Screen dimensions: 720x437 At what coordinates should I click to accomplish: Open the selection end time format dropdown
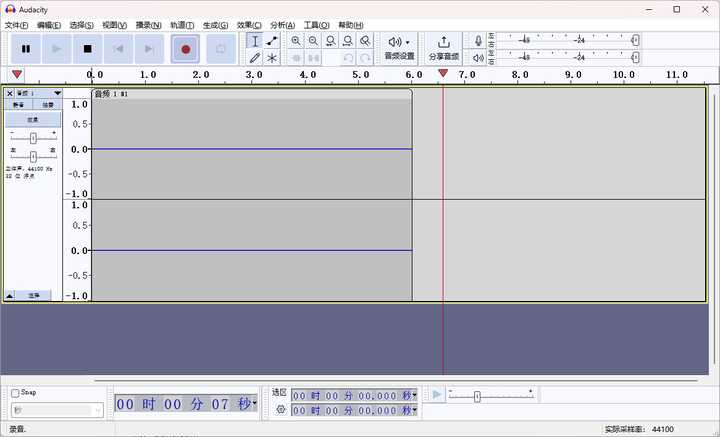pyautogui.click(x=414, y=410)
